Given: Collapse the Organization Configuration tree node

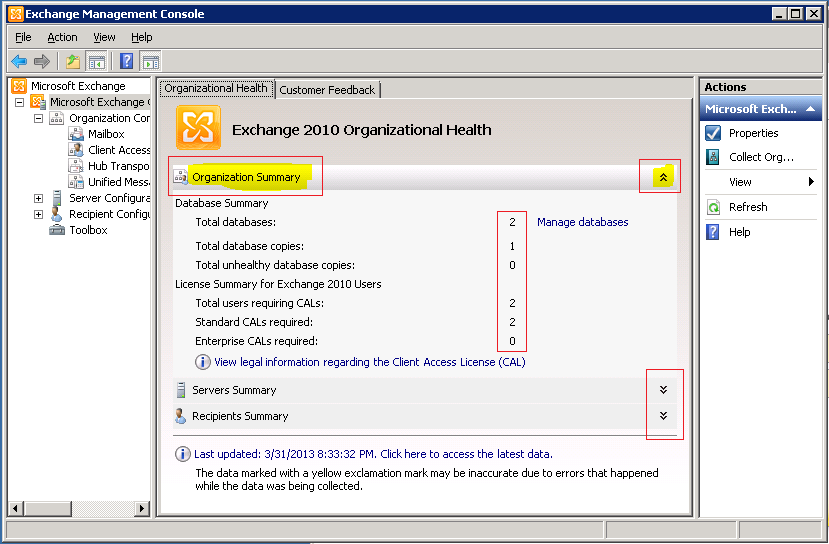Looking at the screenshot, I should coord(39,118).
